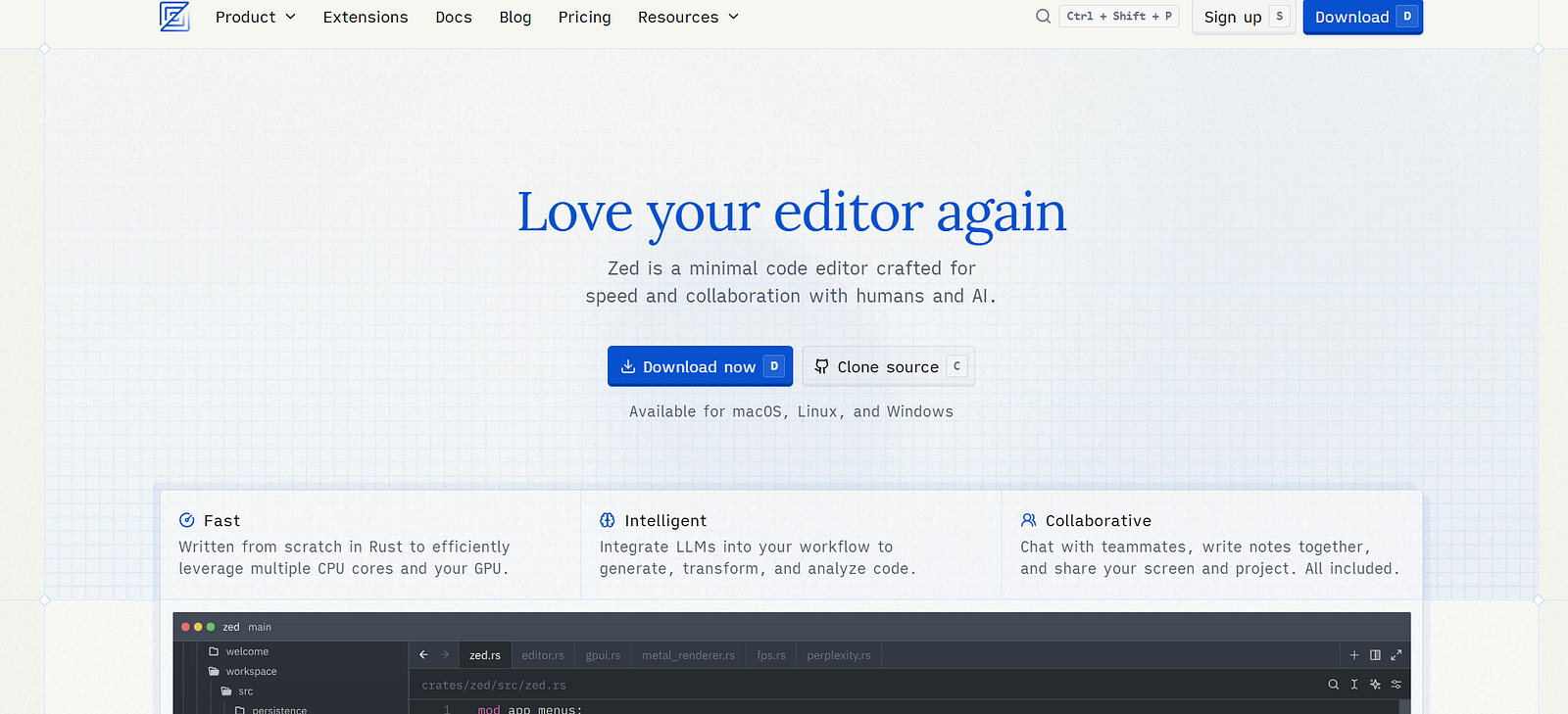The height and width of the screenshot is (714, 1568).
Task: Click the Collaborative feature people icon
Action: pyautogui.click(x=1028, y=520)
